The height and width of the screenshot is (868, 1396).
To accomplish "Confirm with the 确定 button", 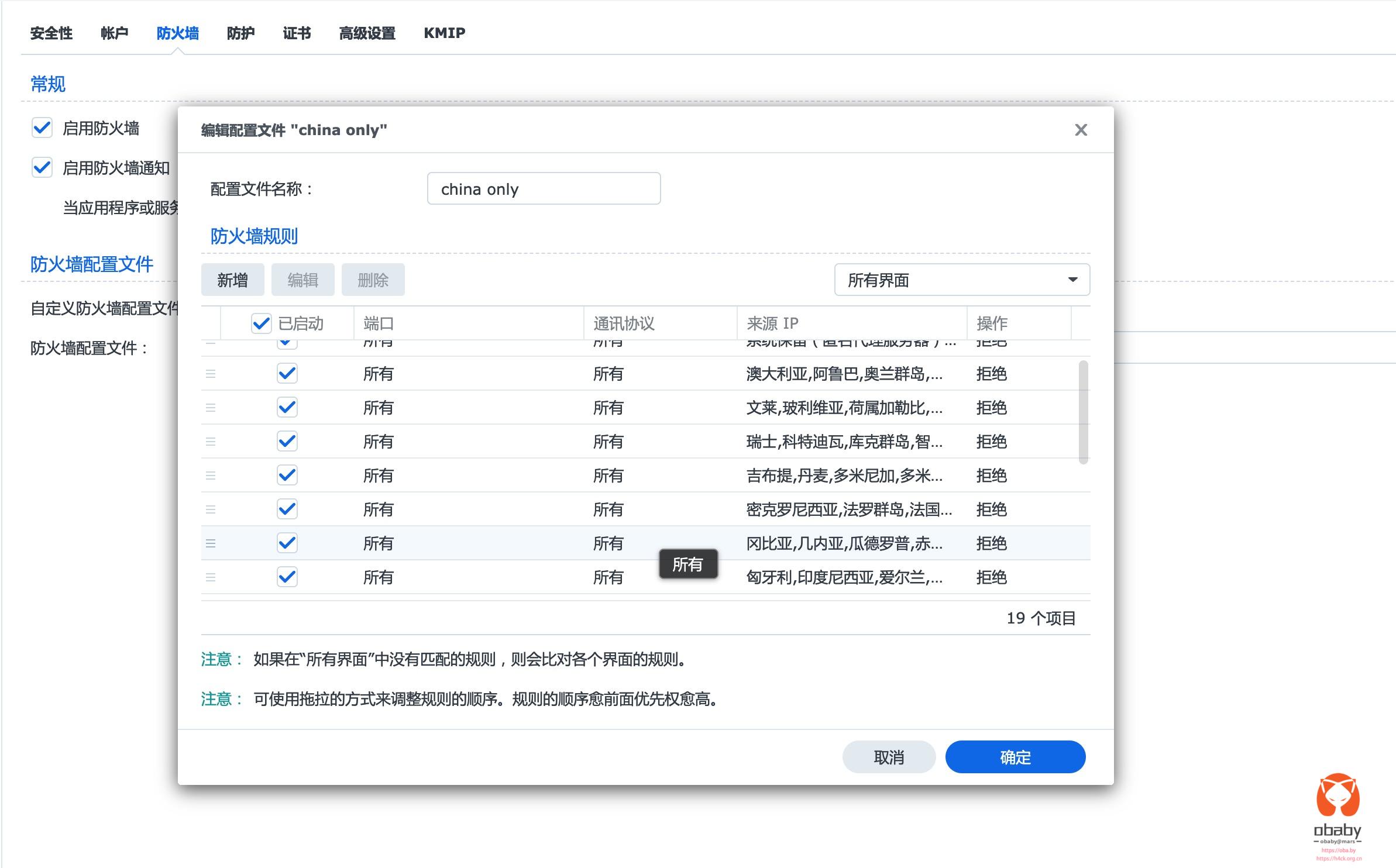I will coord(1015,757).
